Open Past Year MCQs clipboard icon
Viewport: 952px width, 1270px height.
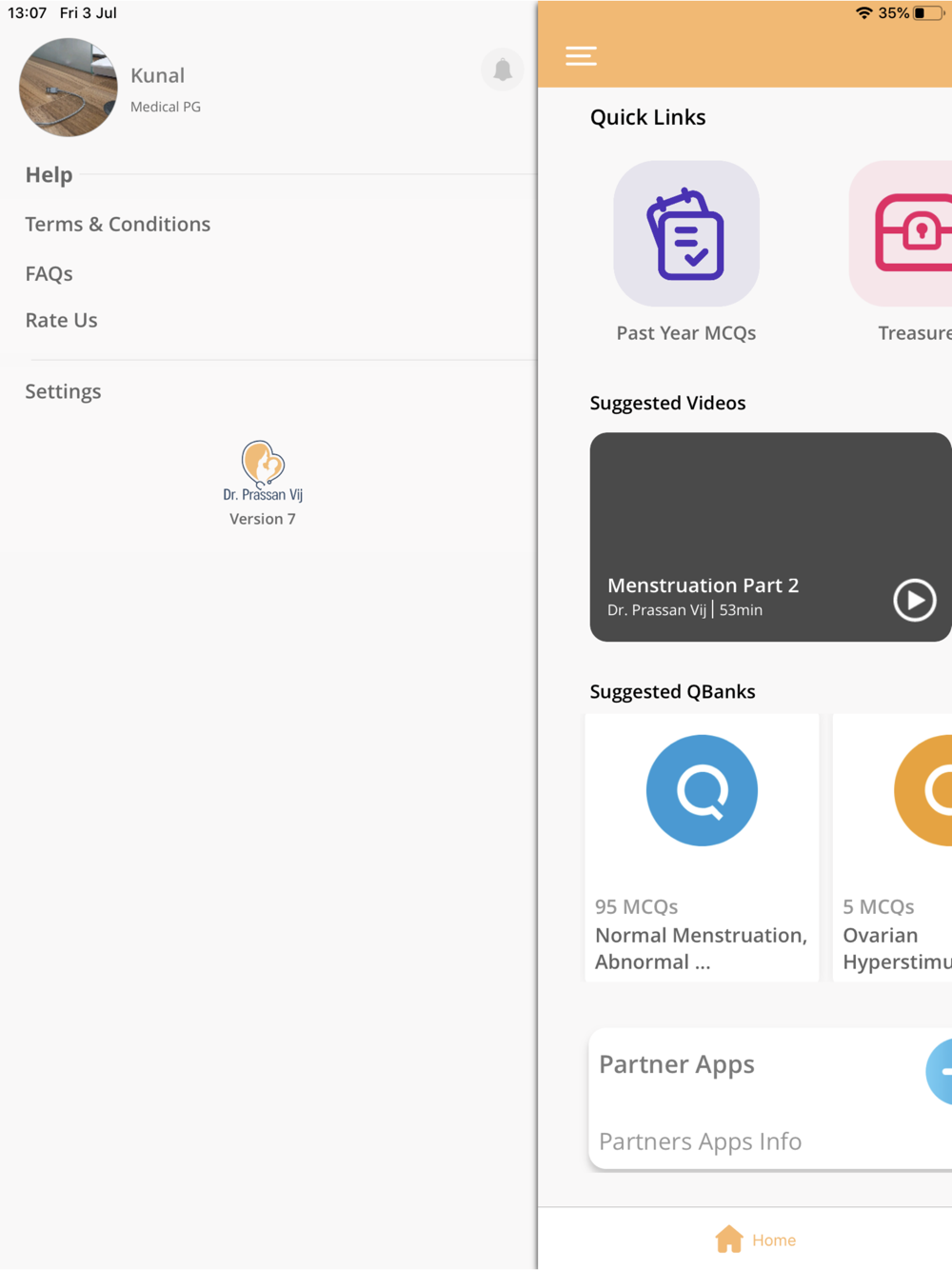pyautogui.click(x=686, y=233)
